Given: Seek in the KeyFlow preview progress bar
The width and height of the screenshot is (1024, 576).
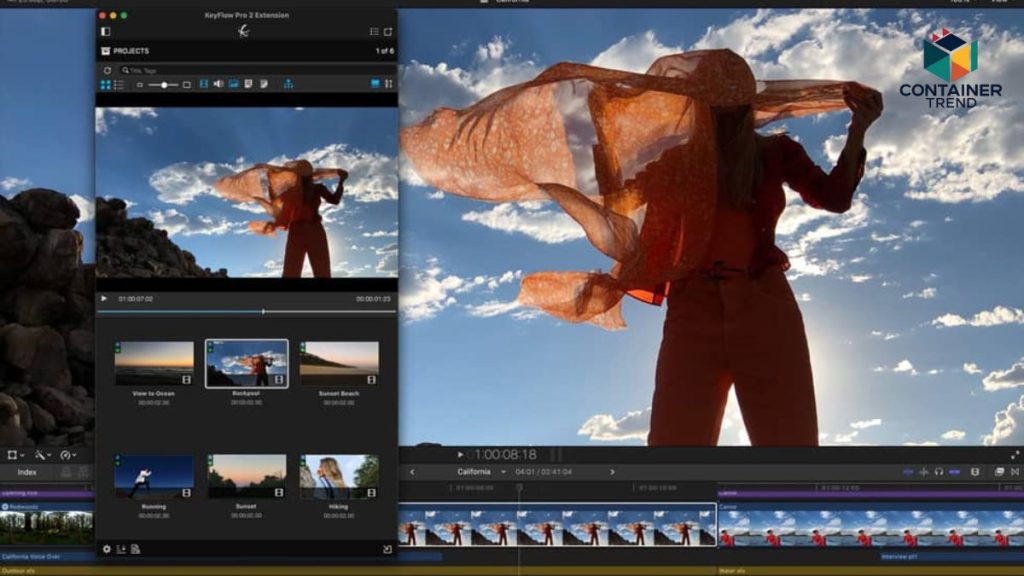Looking at the screenshot, I should coord(246,312).
